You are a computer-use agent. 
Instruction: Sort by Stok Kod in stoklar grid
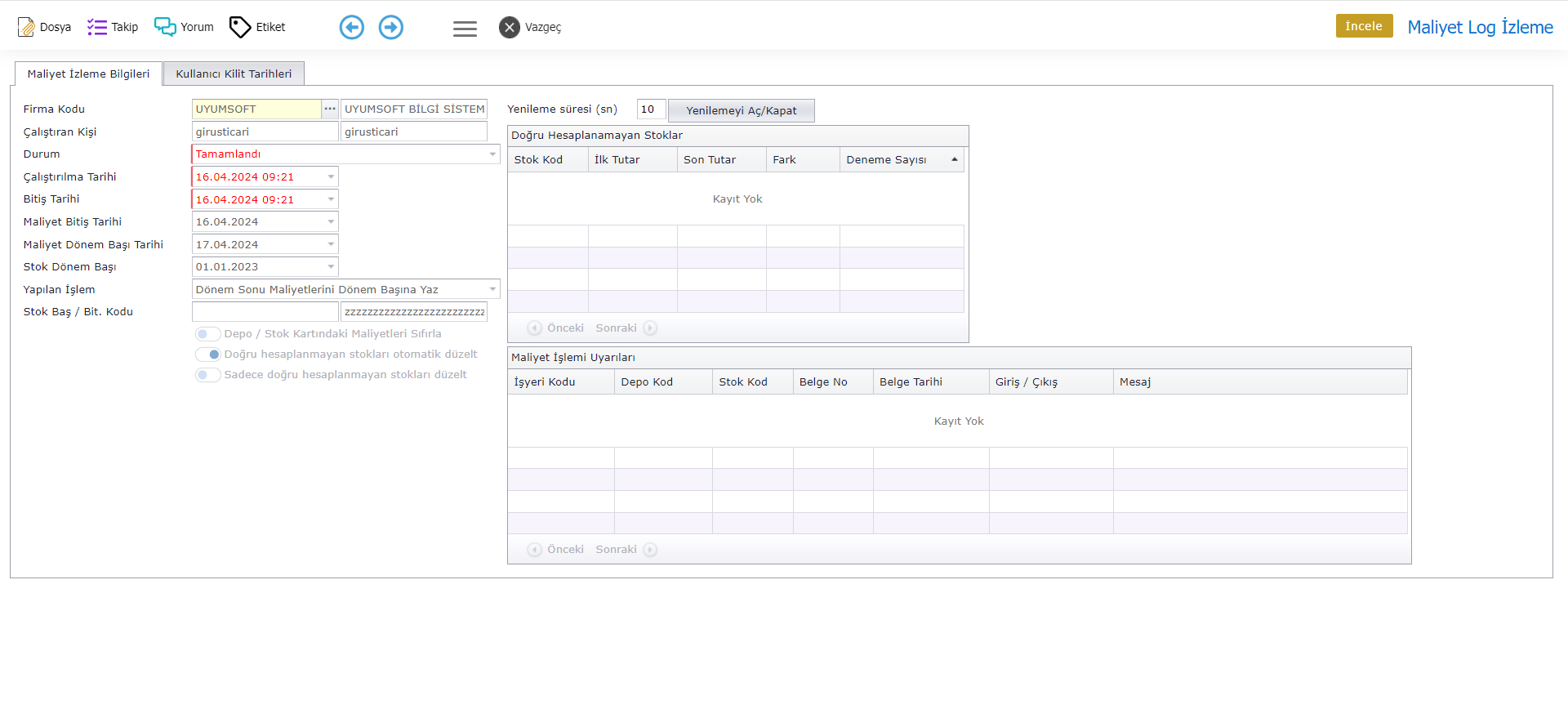pos(547,159)
